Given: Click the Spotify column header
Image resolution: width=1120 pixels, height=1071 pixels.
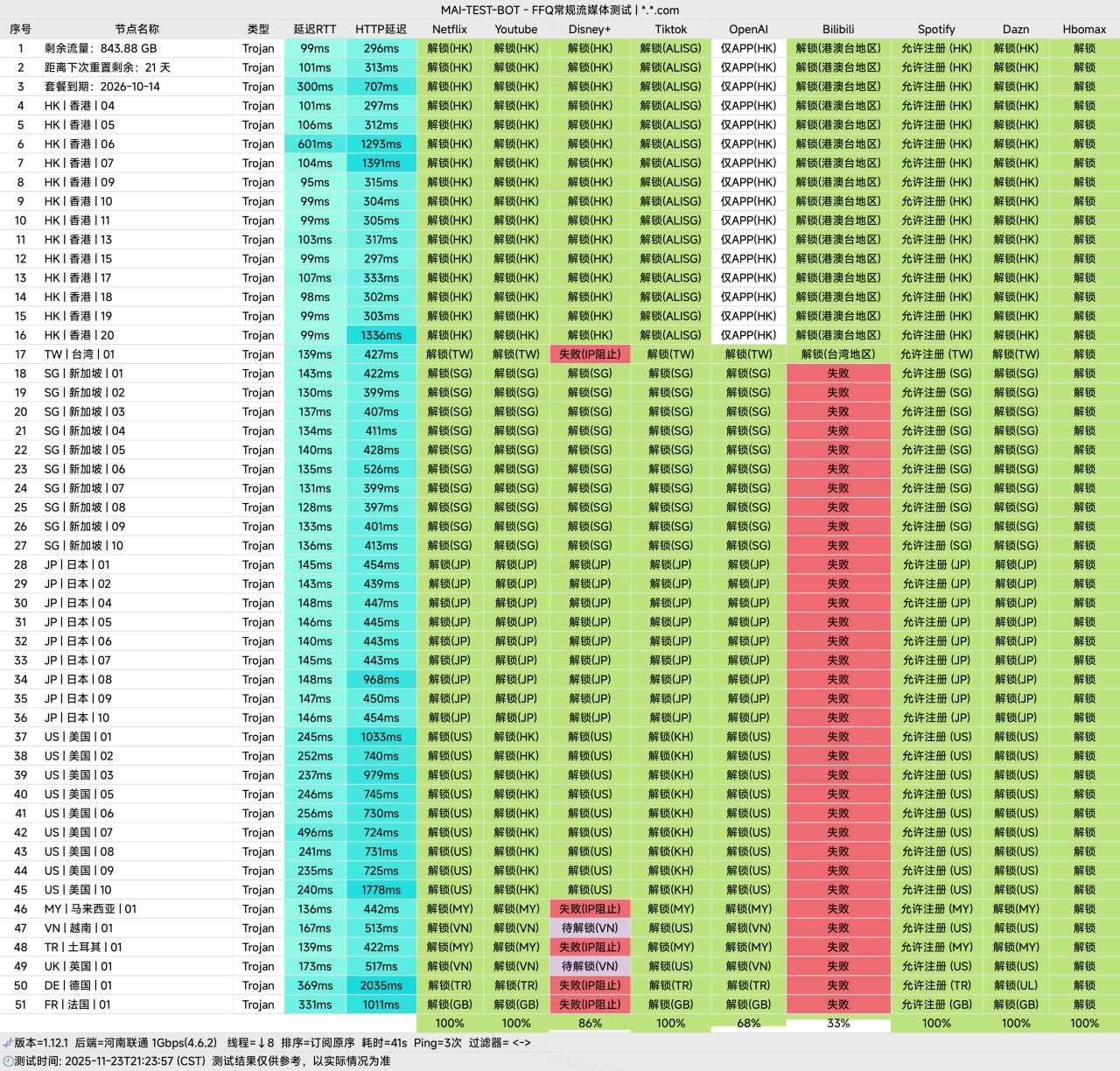Looking at the screenshot, I should [x=936, y=29].
